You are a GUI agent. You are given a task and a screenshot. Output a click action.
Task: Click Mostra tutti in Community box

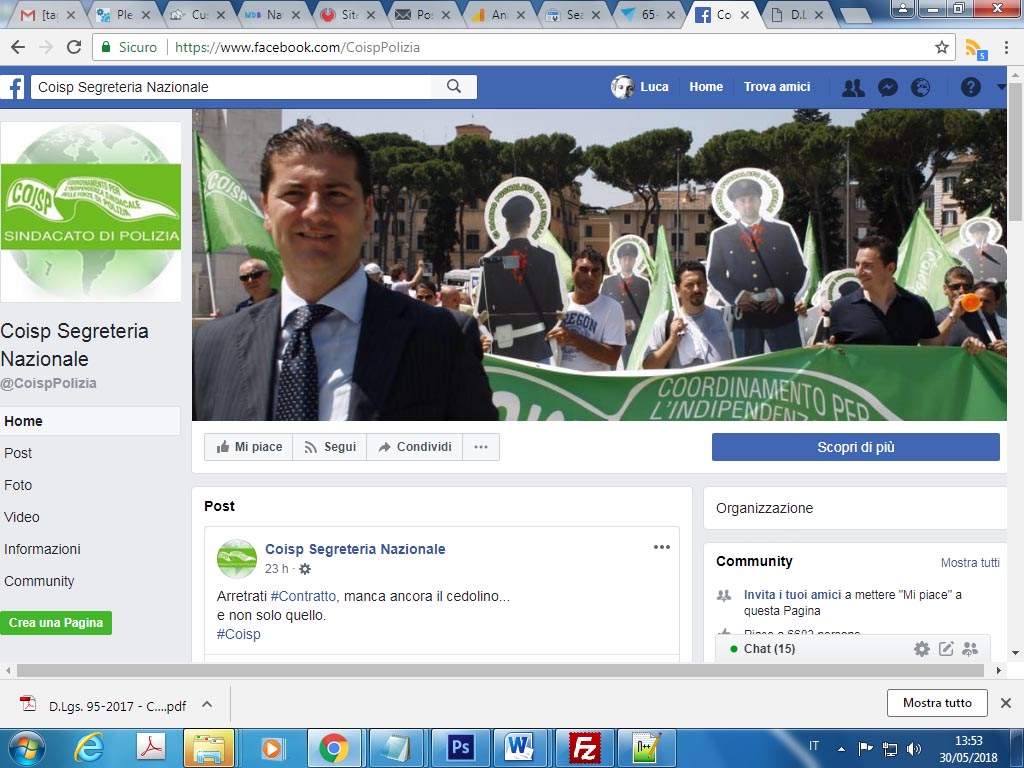tap(970, 562)
